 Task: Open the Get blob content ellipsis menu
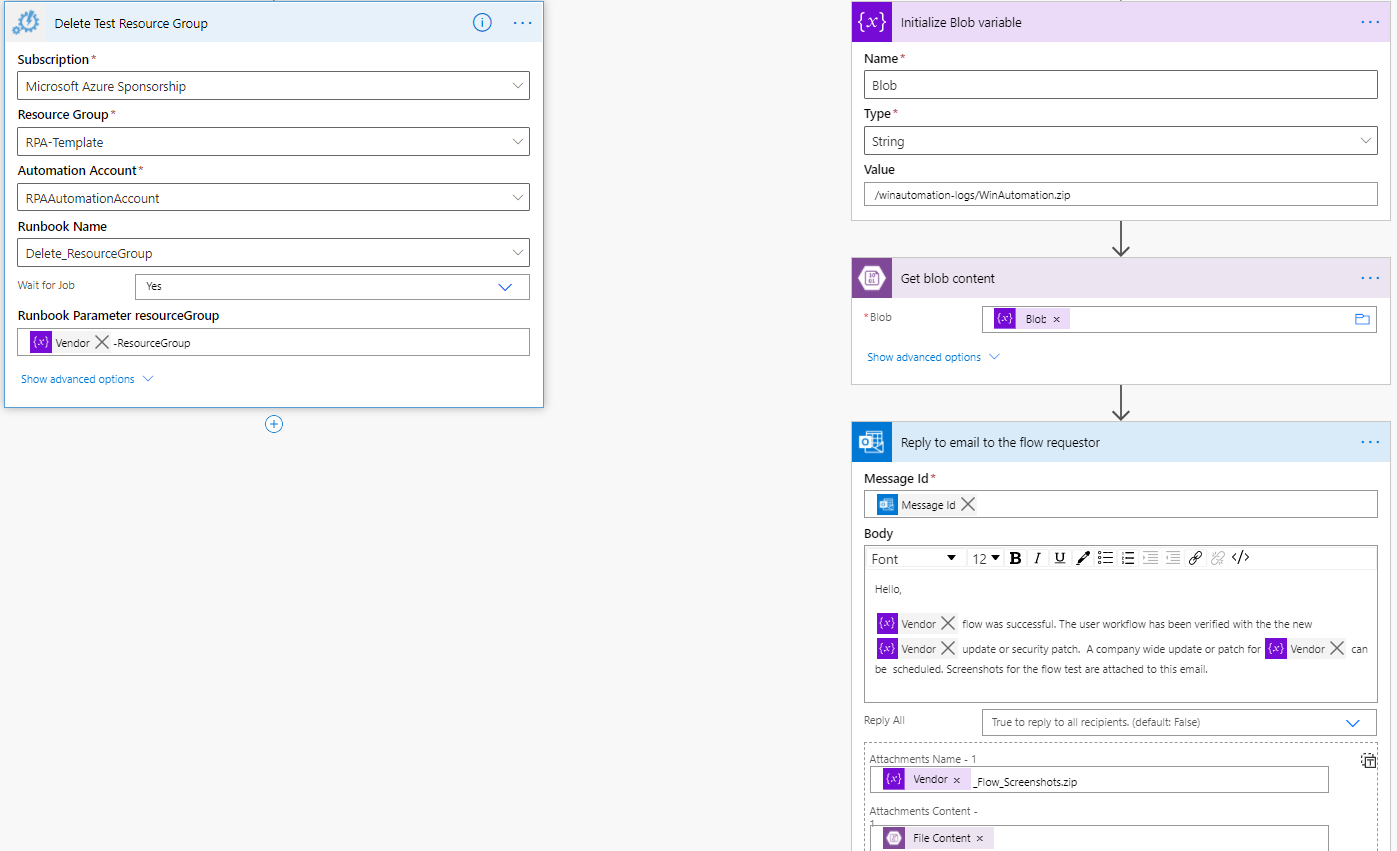1369,278
